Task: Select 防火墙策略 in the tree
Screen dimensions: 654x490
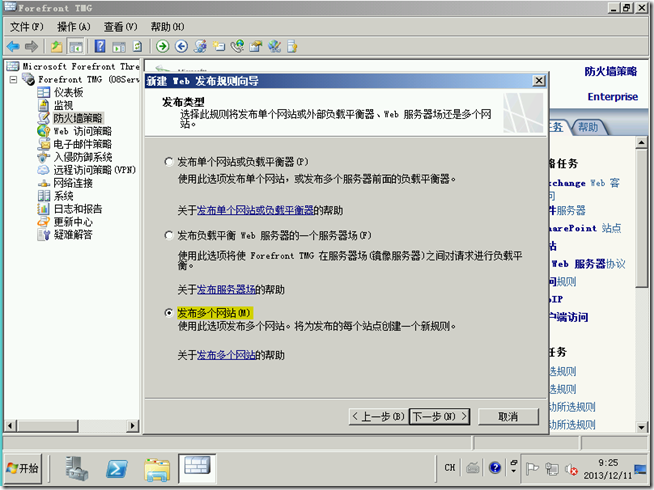Action: pos(78,118)
